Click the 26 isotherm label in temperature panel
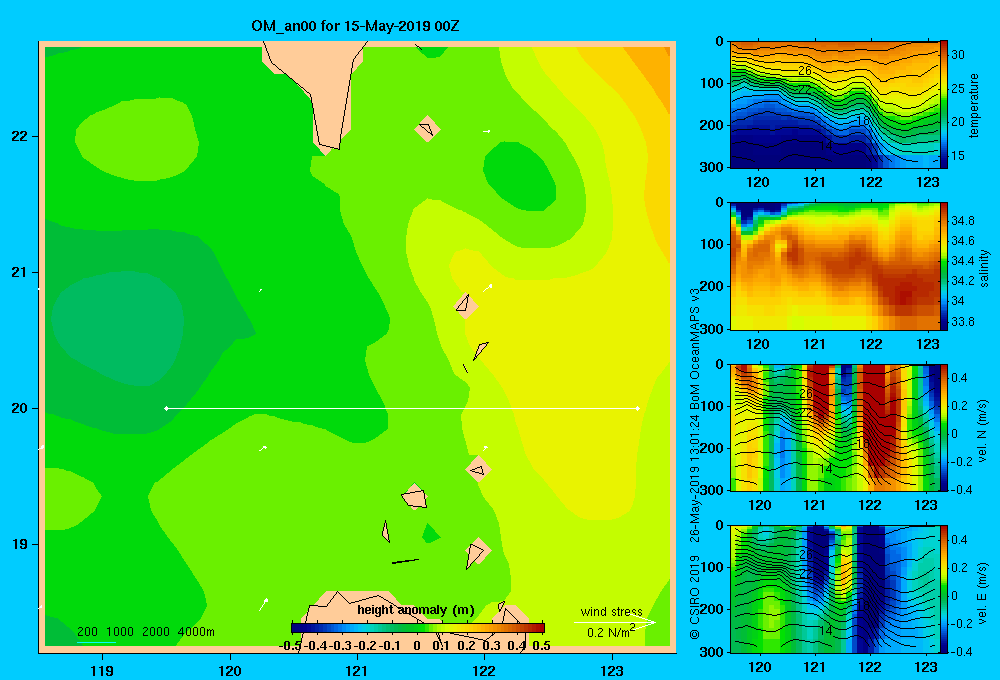This screenshot has width=1000, height=680. click(805, 71)
